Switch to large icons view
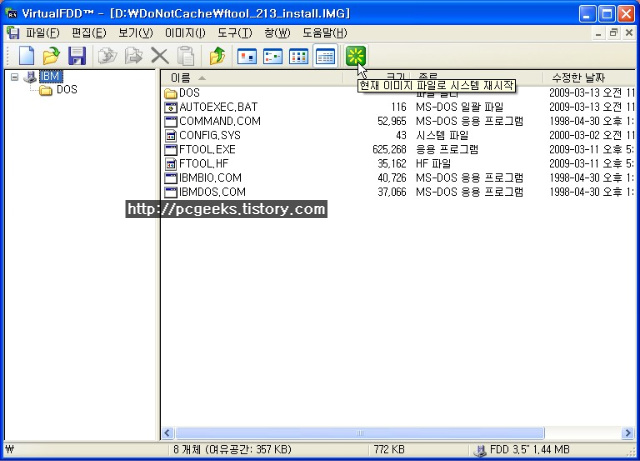The image size is (640, 461). click(247, 56)
